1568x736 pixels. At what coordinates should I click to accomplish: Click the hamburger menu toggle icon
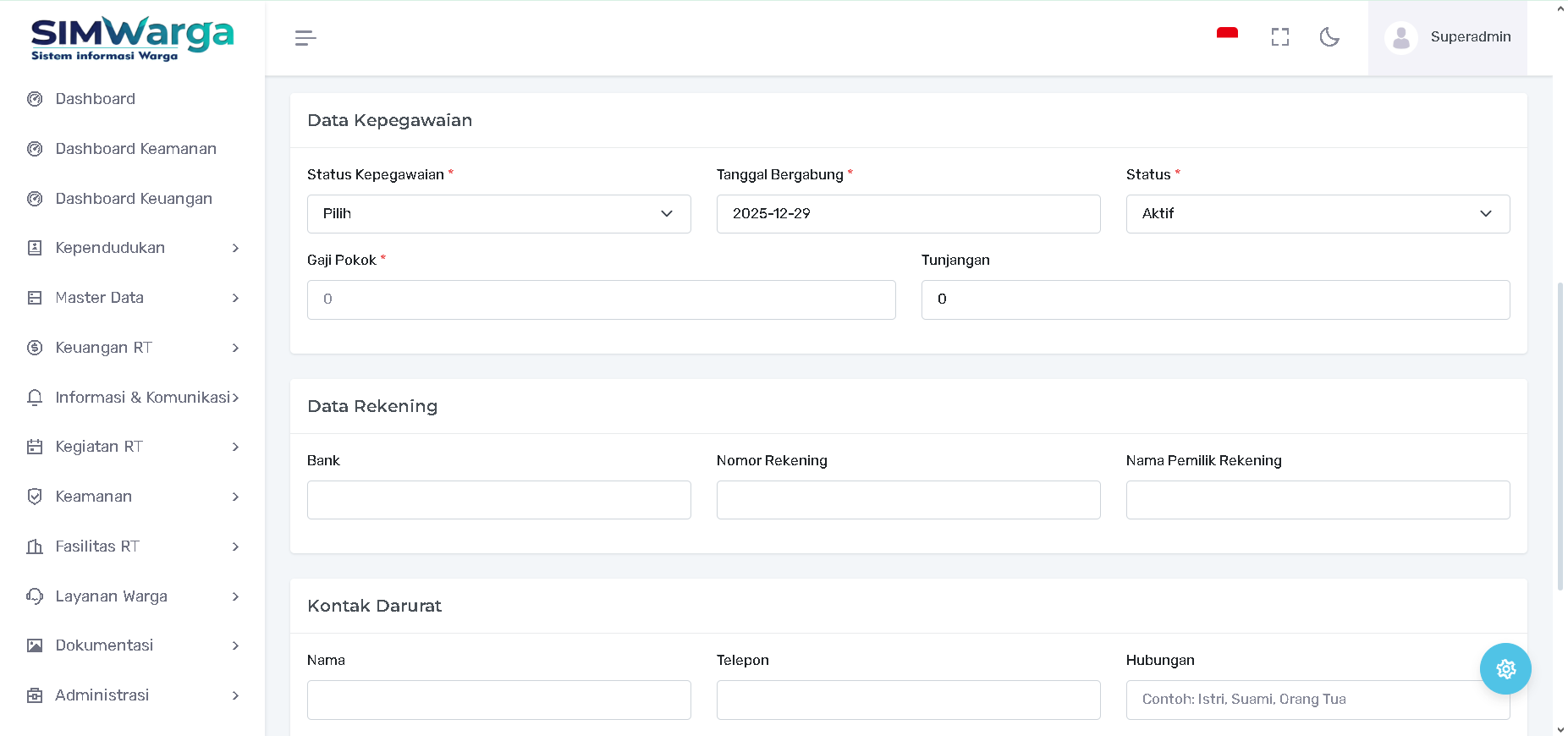coord(305,37)
